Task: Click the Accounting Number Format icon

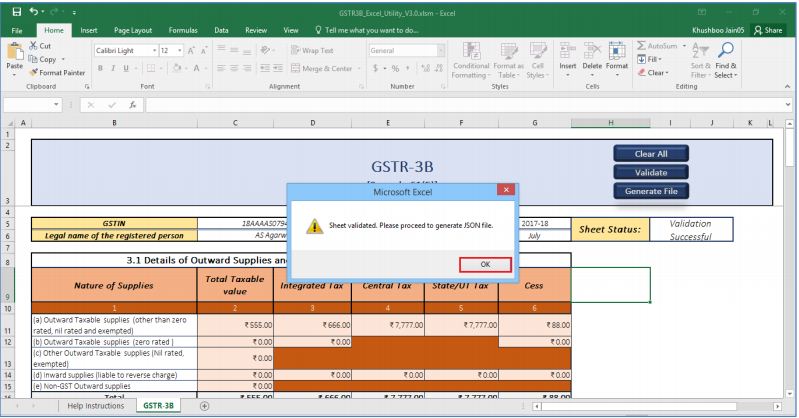Action: click(x=376, y=68)
